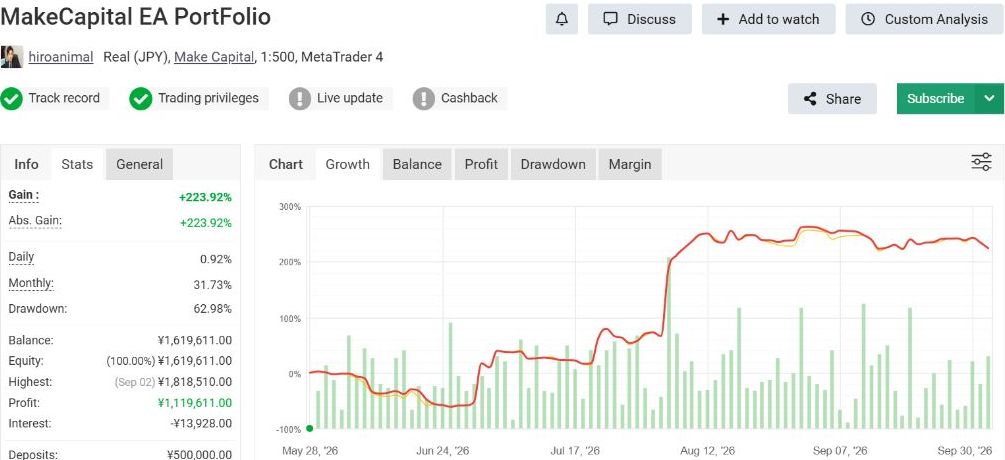The width and height of the screenshot is (1005, 460).
Task: Switch to Info tab
Action: click(26, 164)
